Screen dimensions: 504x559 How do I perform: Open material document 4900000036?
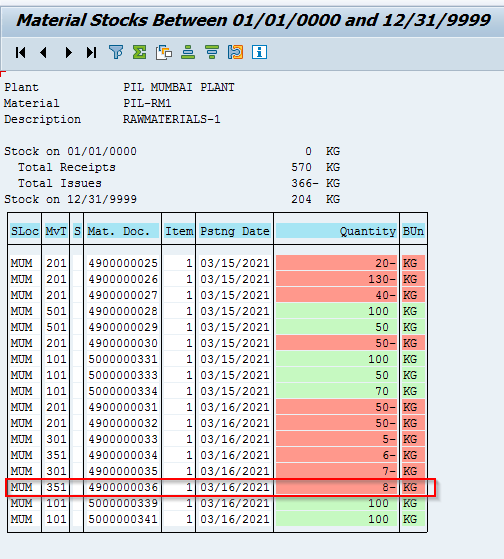click(123, 487)
